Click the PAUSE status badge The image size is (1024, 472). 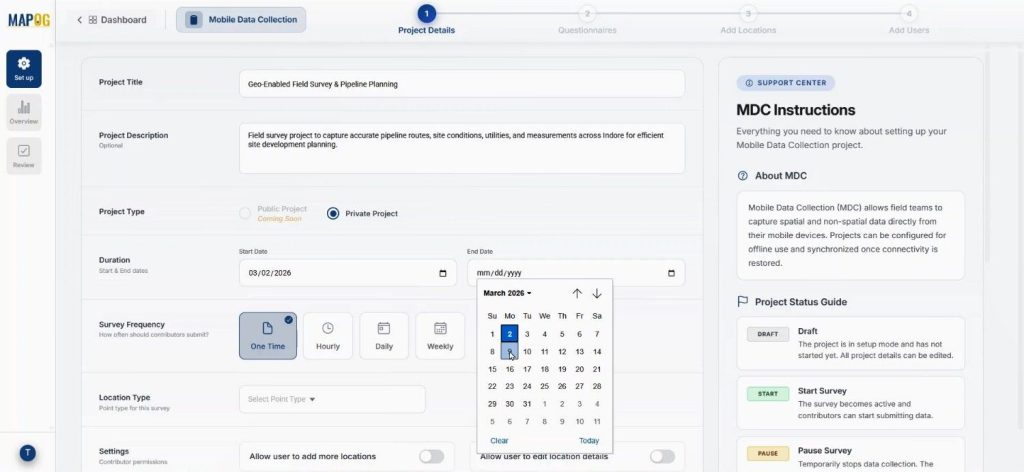point(768,453)
